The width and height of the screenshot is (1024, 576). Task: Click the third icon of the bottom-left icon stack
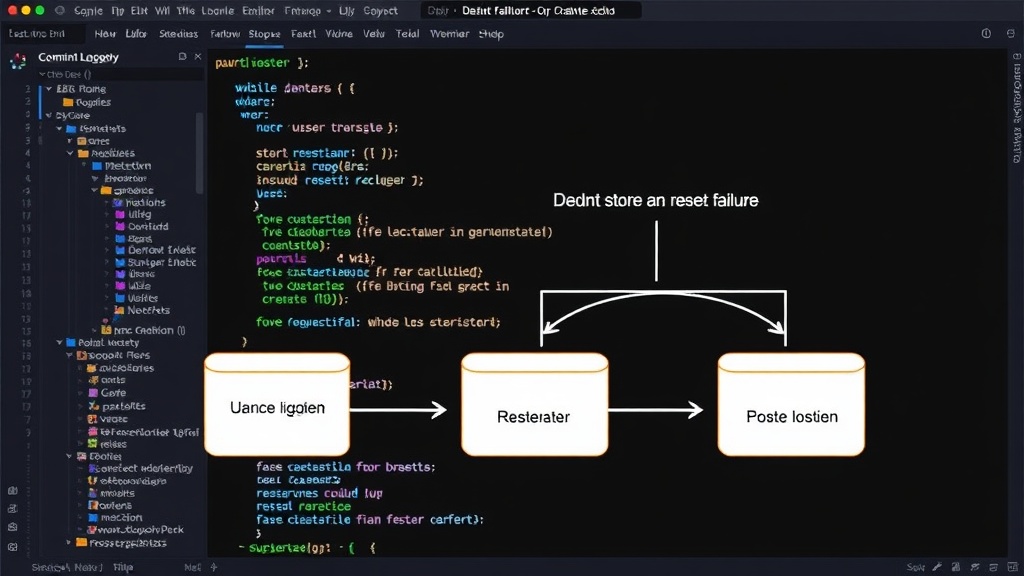tap(12, 527)
